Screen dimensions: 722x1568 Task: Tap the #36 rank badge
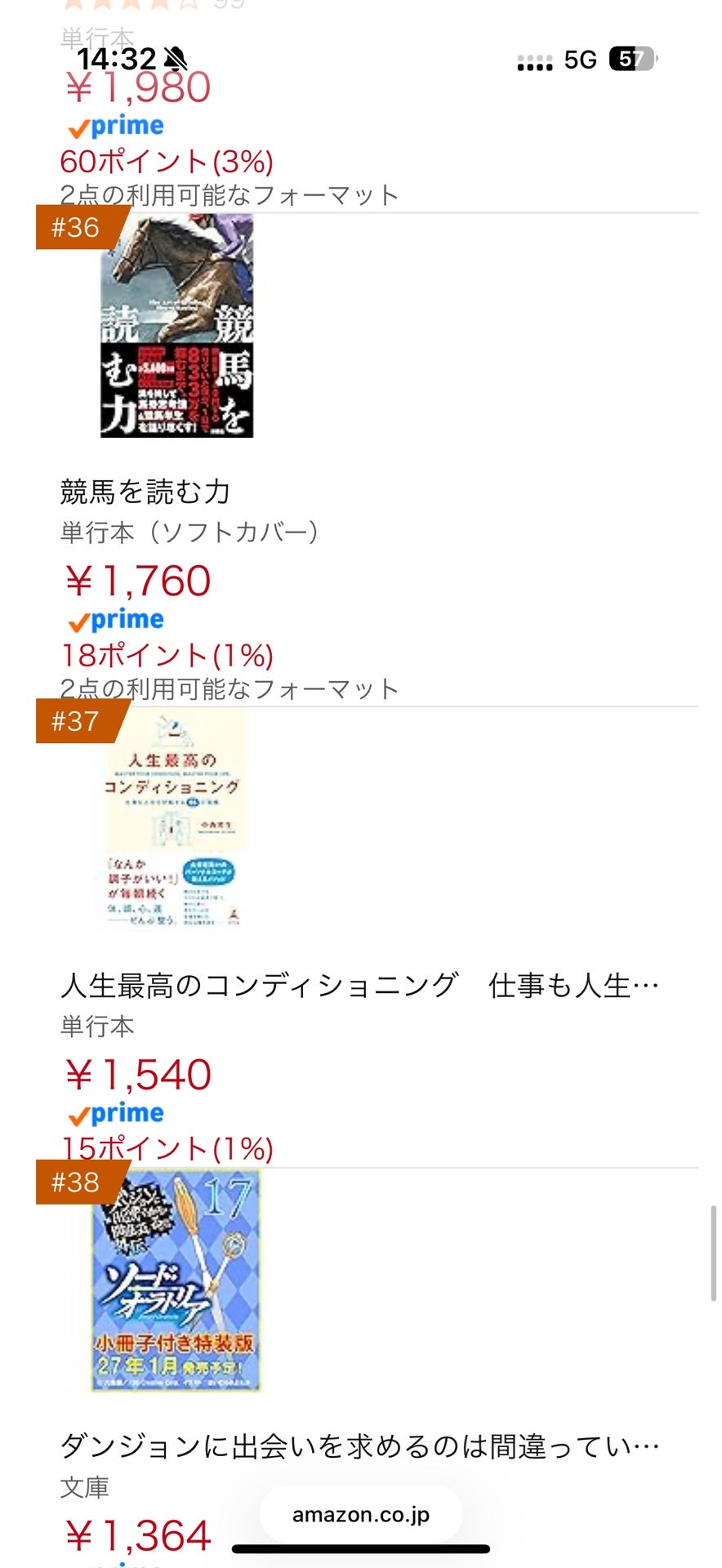coord(77,228)
